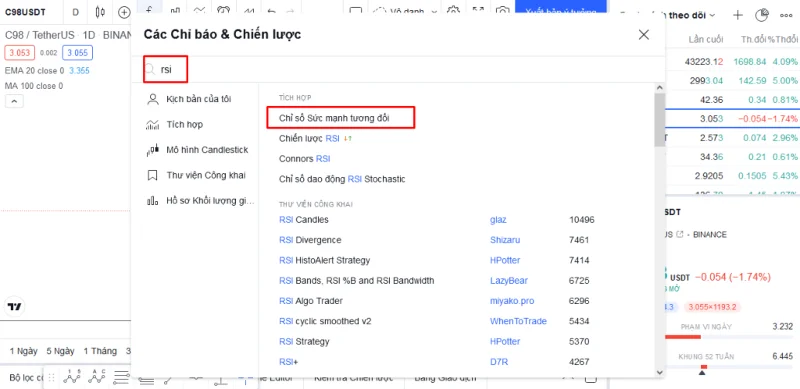Open the D timeframe interval selector
800x389 pixels.
point(76,12)
